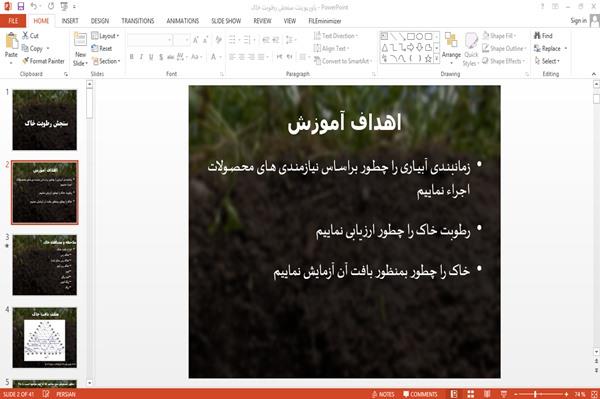
Task: Click the Redo/Repeat icon in title bar
Action: (x=51, y=6)
